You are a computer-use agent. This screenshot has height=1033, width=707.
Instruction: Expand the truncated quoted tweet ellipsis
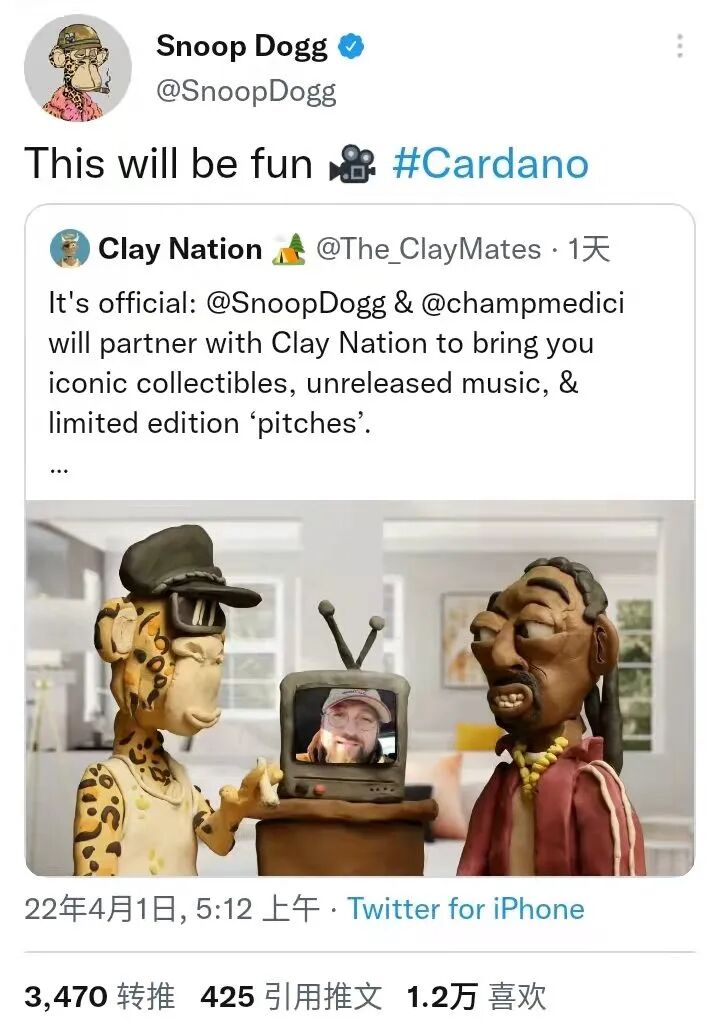pyautogui.click(x=59, y=470)
